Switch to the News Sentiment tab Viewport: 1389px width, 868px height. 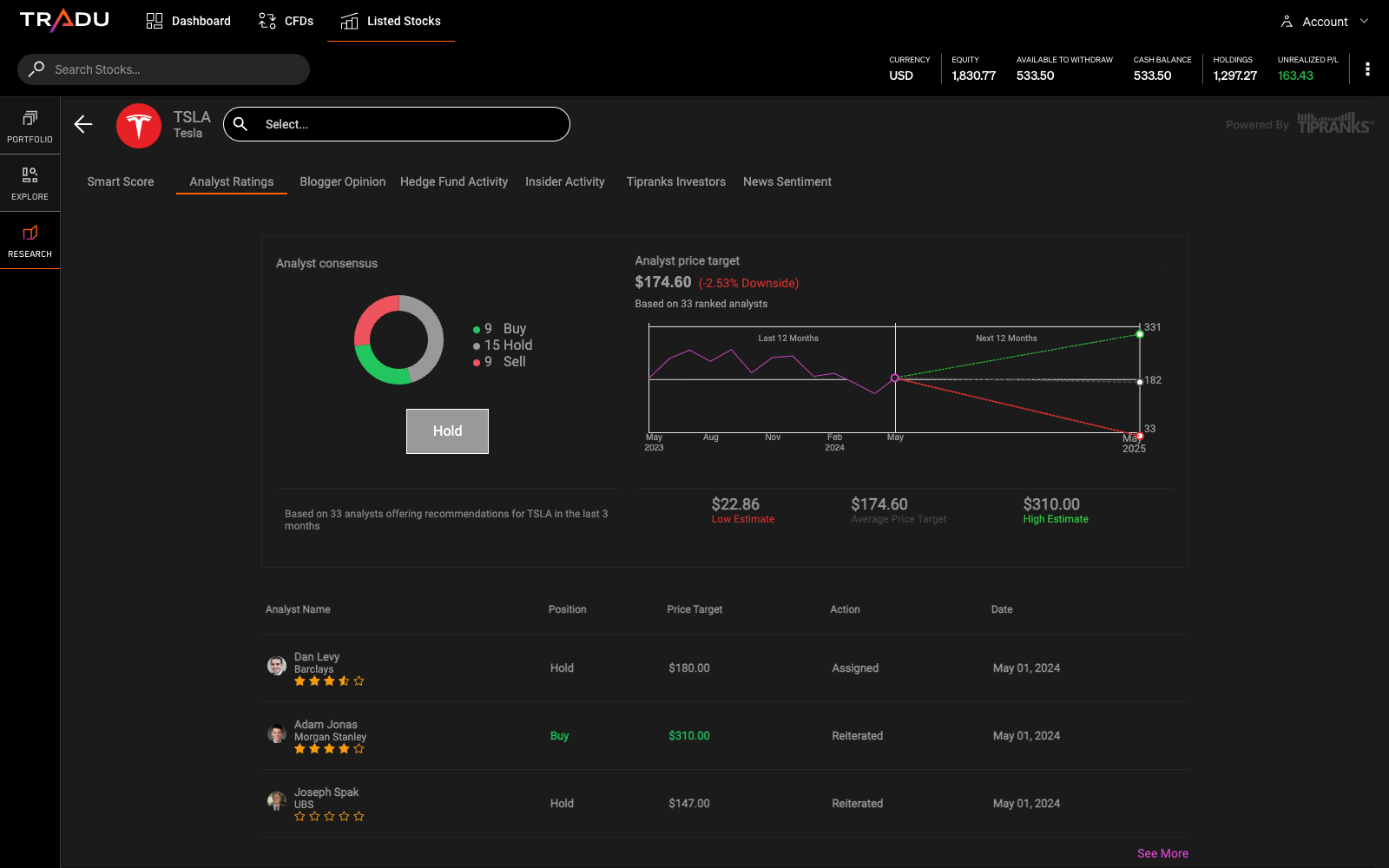pos(787,181)
